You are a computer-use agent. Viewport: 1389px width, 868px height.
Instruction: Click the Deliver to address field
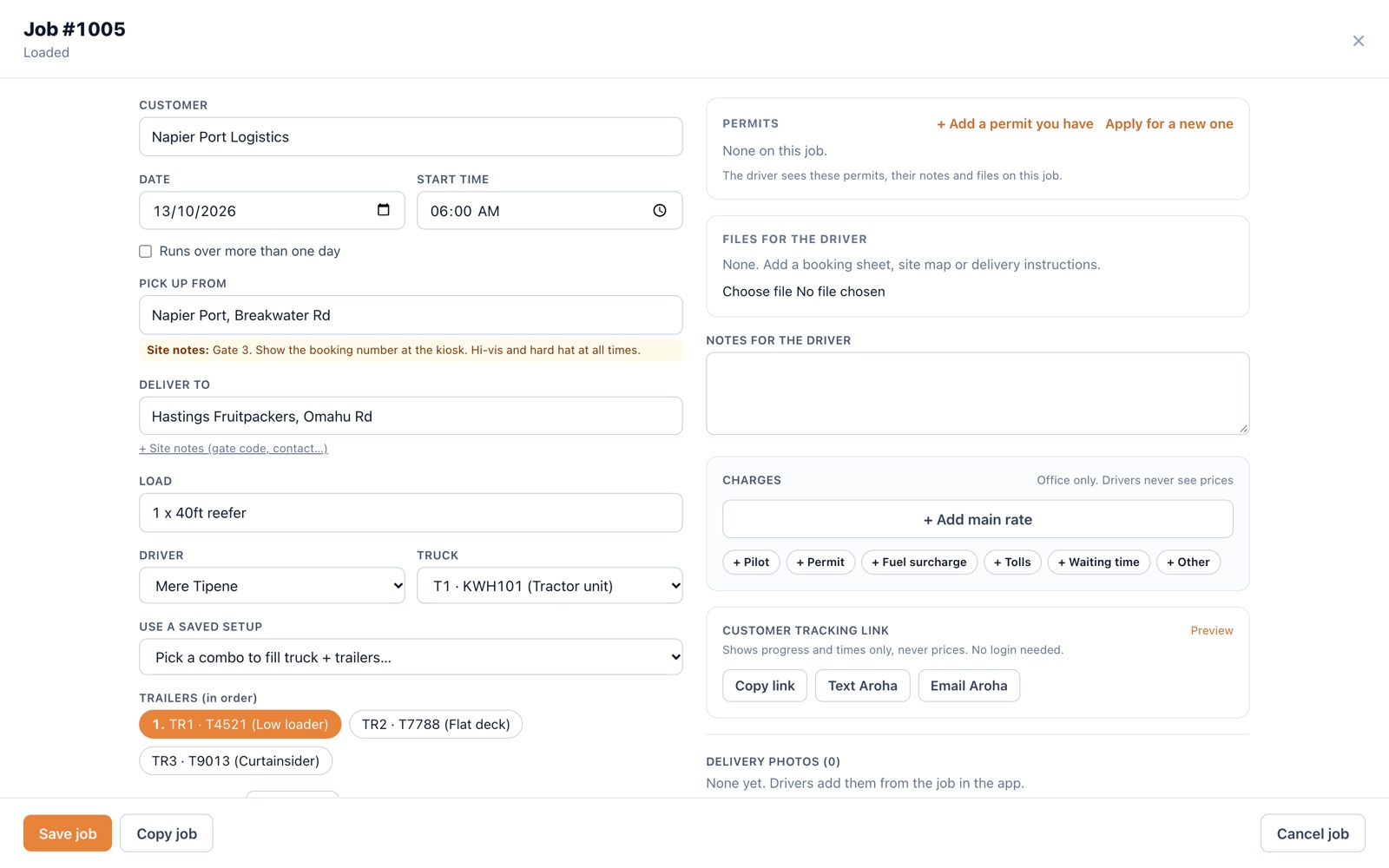click(x=411, y=416)
